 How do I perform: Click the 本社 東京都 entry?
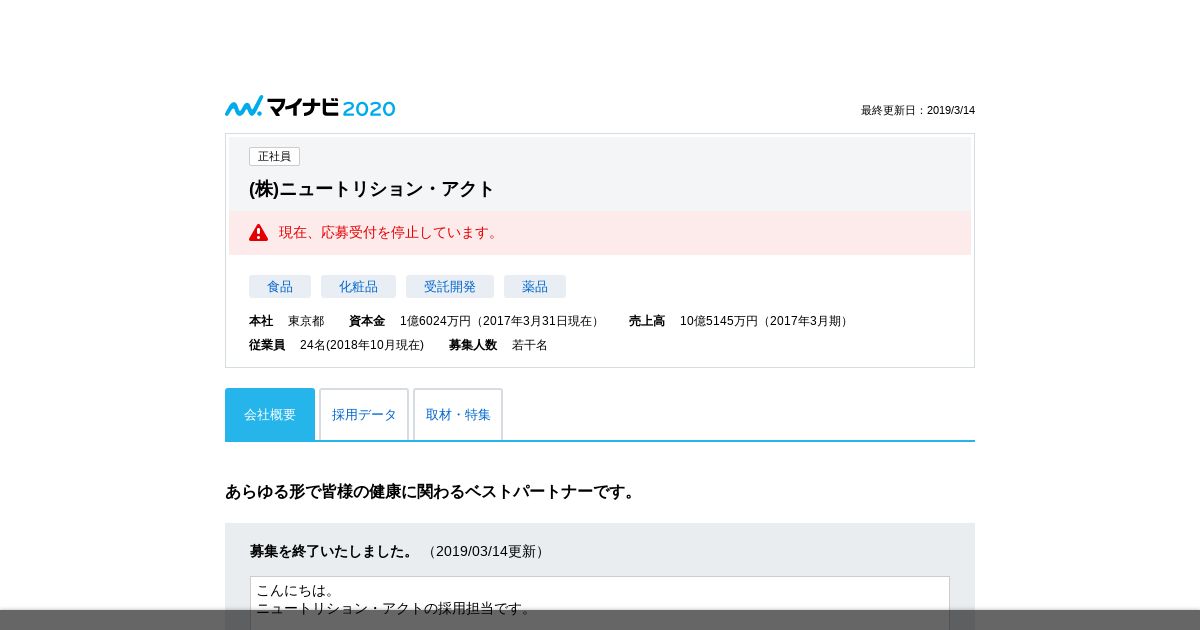click(x=286, y=321)
